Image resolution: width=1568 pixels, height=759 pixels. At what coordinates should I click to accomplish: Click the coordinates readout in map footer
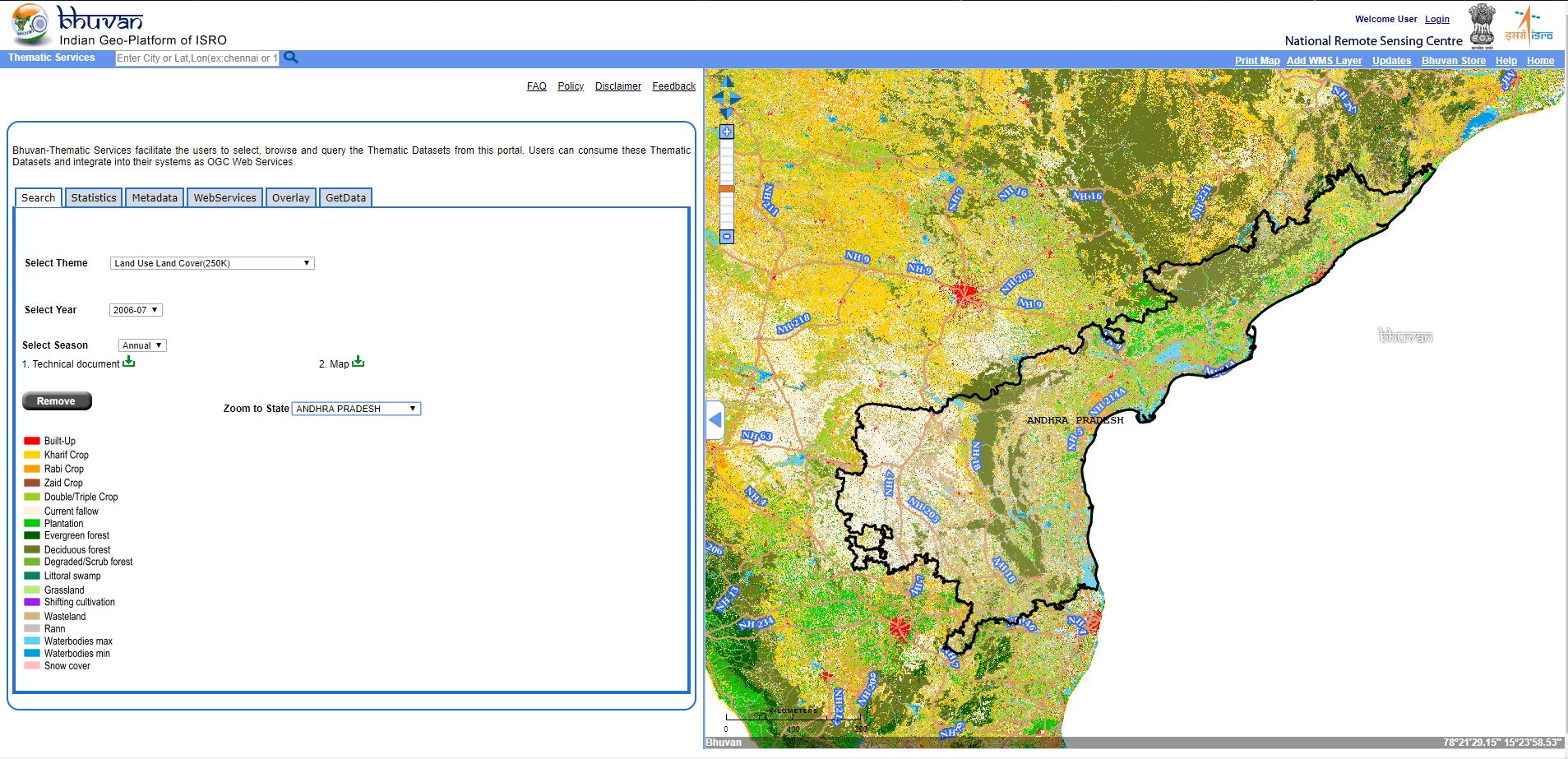point(1502,743)
